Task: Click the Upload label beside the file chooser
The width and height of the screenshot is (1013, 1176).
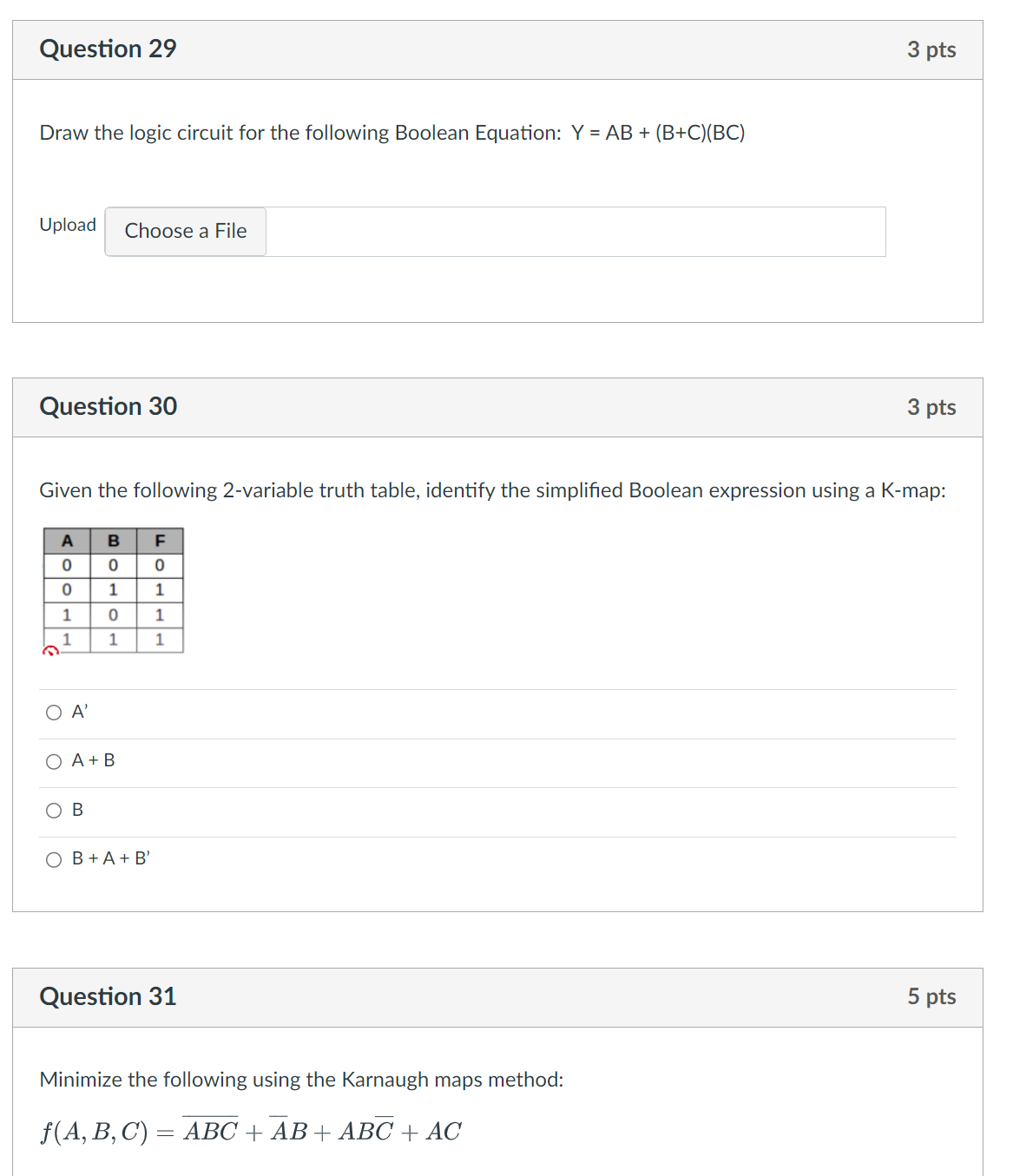Action: click(67, 224)
